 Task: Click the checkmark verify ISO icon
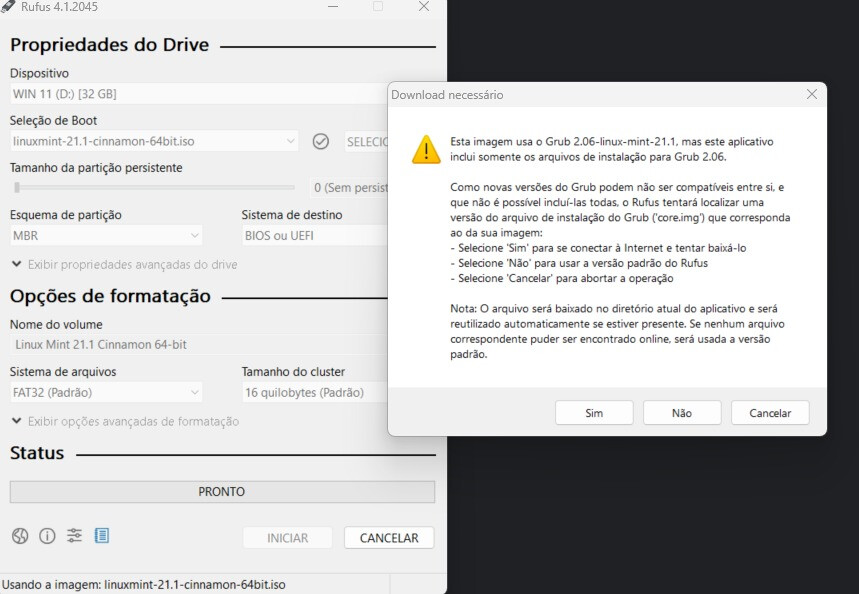pos(321,142)
